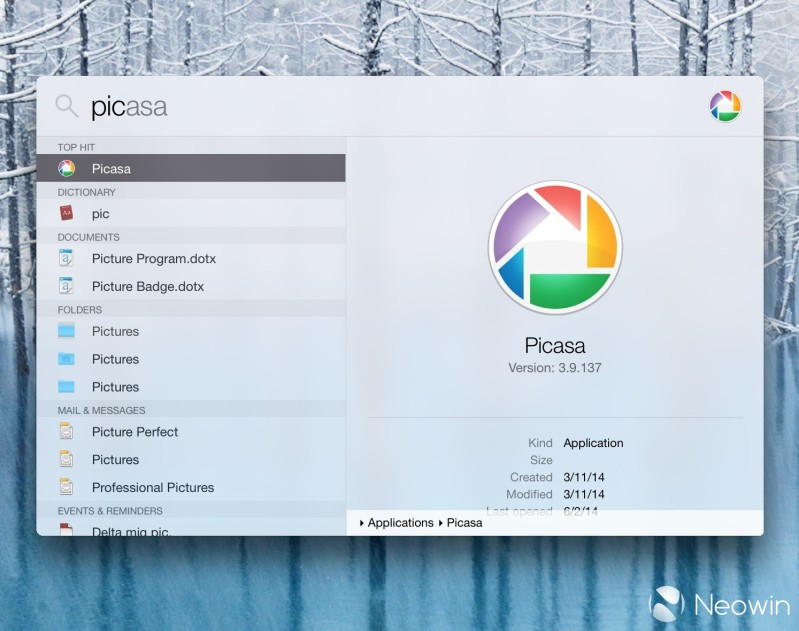
Task: Click the mail icon beside Professional Pictures
Action: click(x=66, y=487)
